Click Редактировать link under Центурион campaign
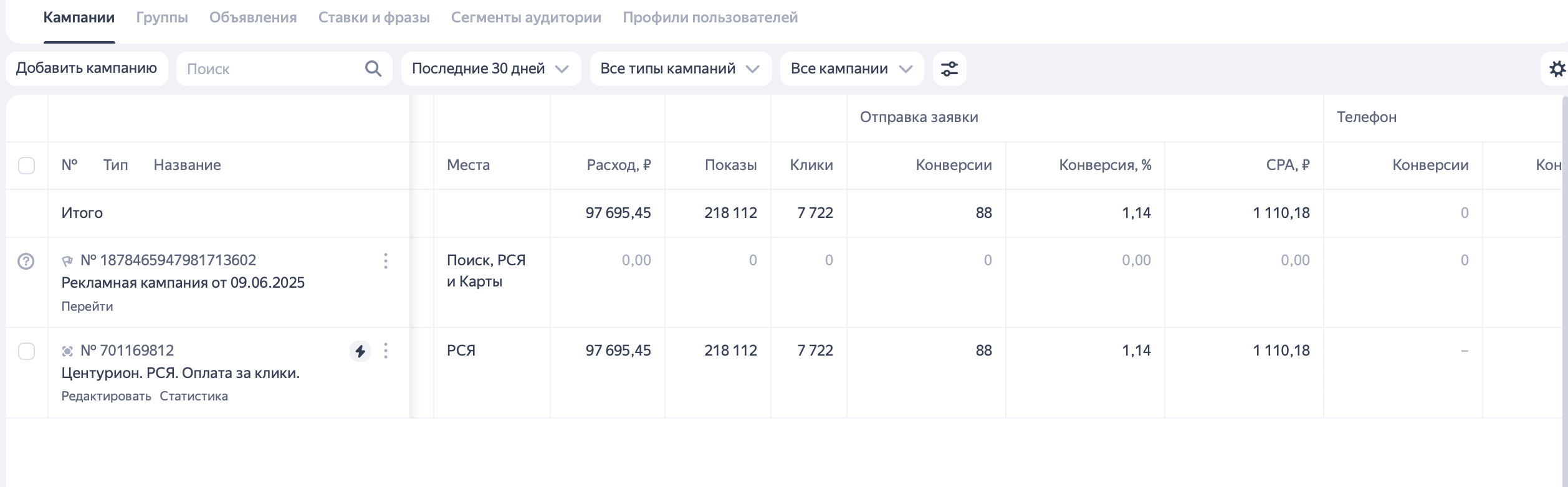Viewport: 1568px width, 487px height. (x=106, y=396)
